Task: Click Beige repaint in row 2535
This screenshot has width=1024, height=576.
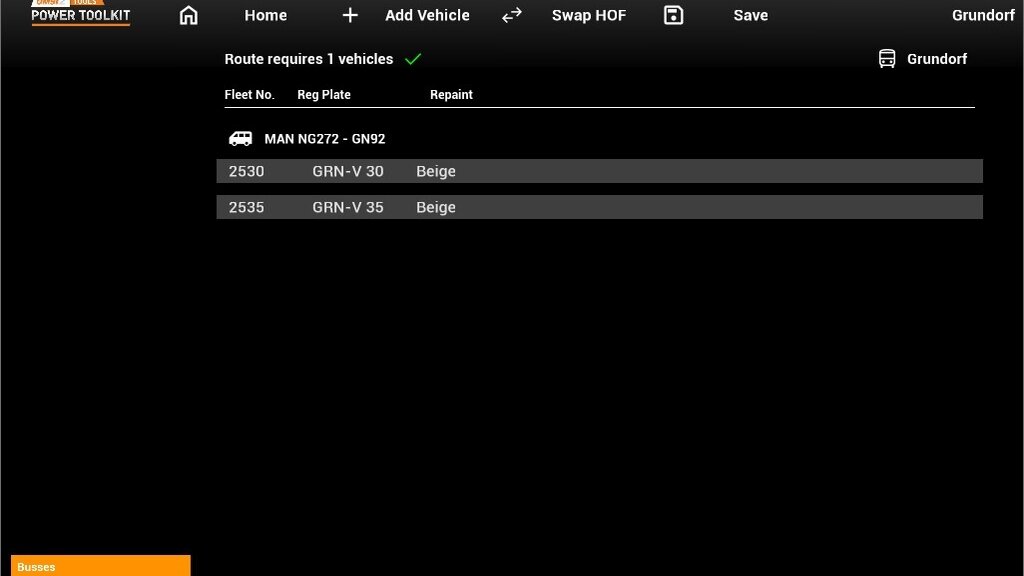Action: [436, 207]
